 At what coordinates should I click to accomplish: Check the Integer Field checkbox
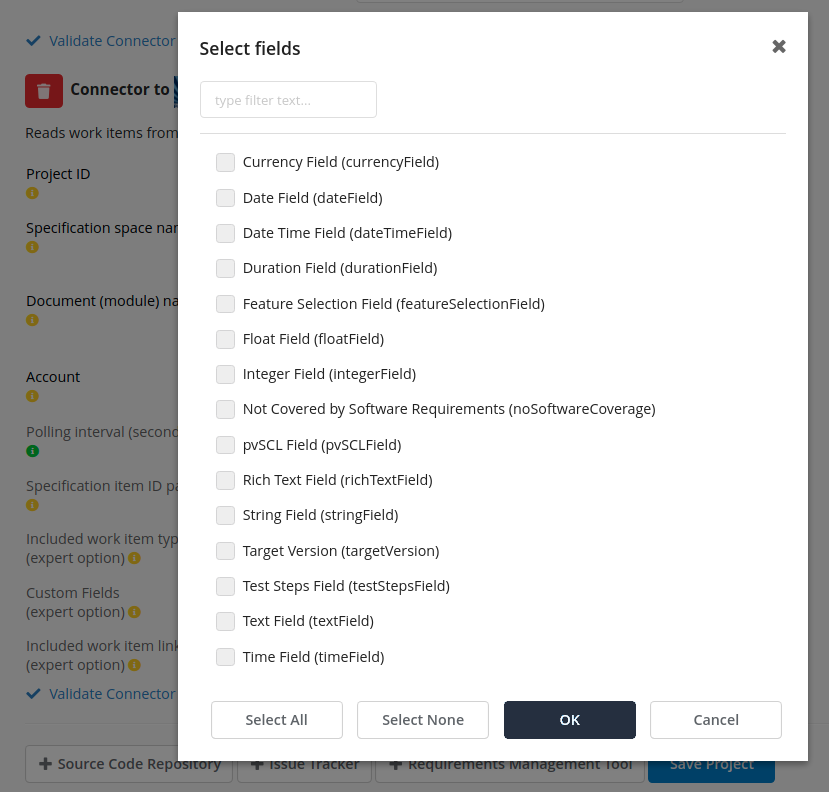(x=225, y=374)
